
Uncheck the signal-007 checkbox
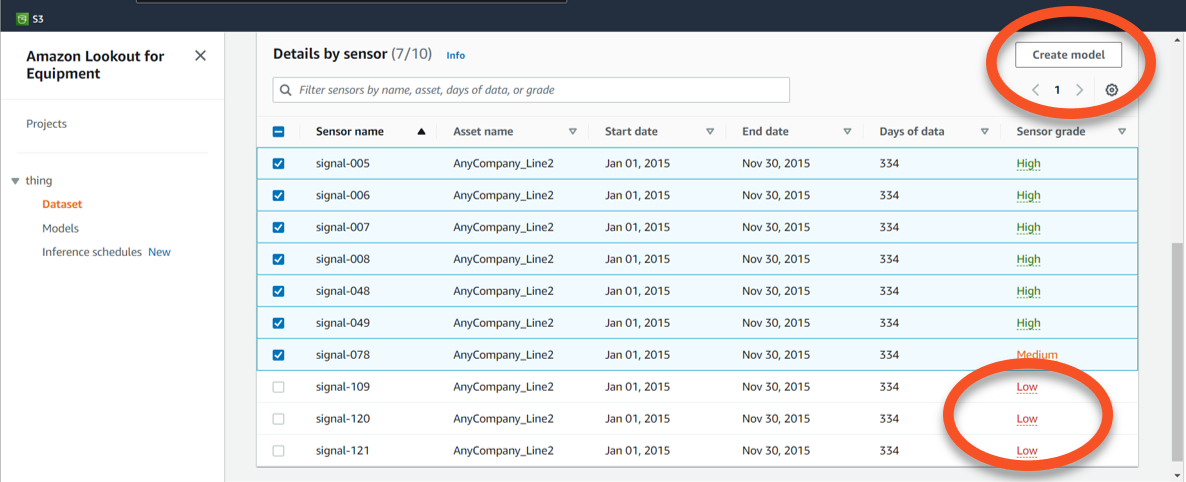tap(278, 227)
